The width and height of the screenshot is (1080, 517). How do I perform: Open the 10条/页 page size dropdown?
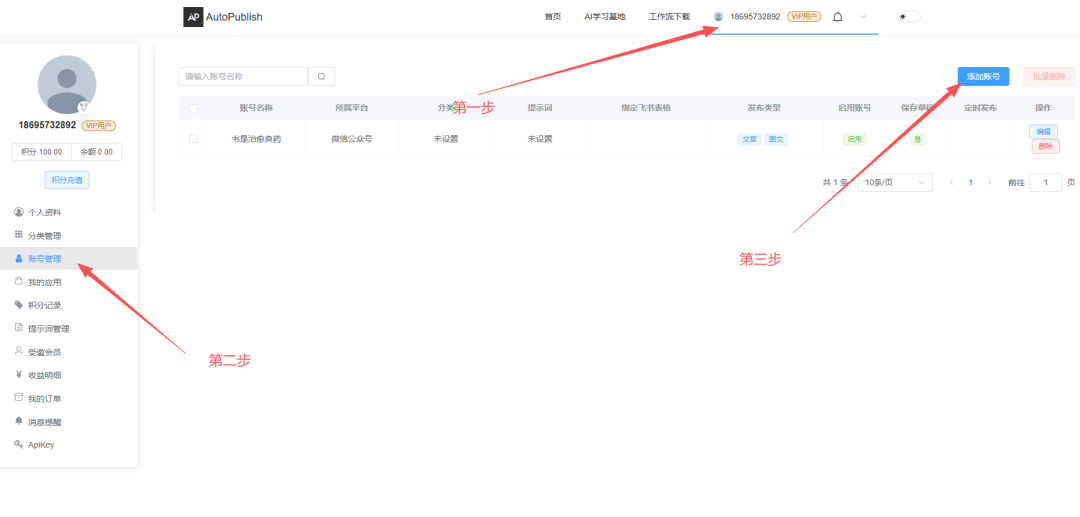point(895,182)
